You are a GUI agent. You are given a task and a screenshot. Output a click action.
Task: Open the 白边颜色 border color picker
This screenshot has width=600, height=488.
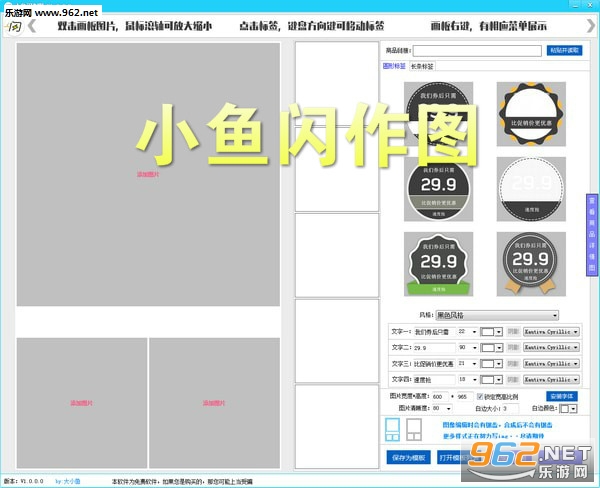(x=568, y=409)
